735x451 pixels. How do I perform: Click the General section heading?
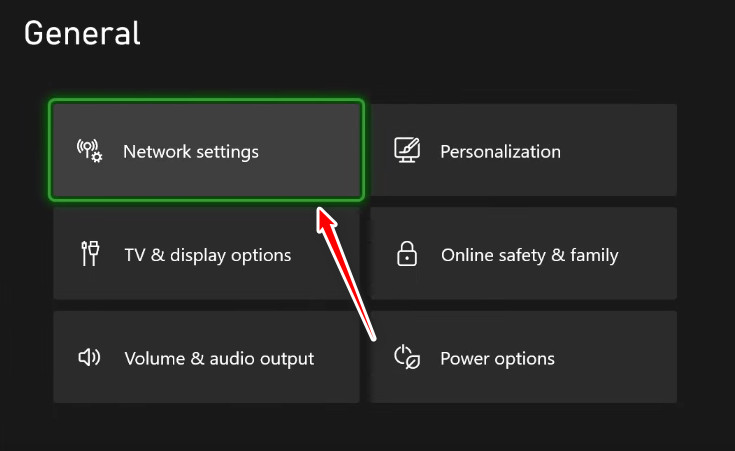click(82, 33)
